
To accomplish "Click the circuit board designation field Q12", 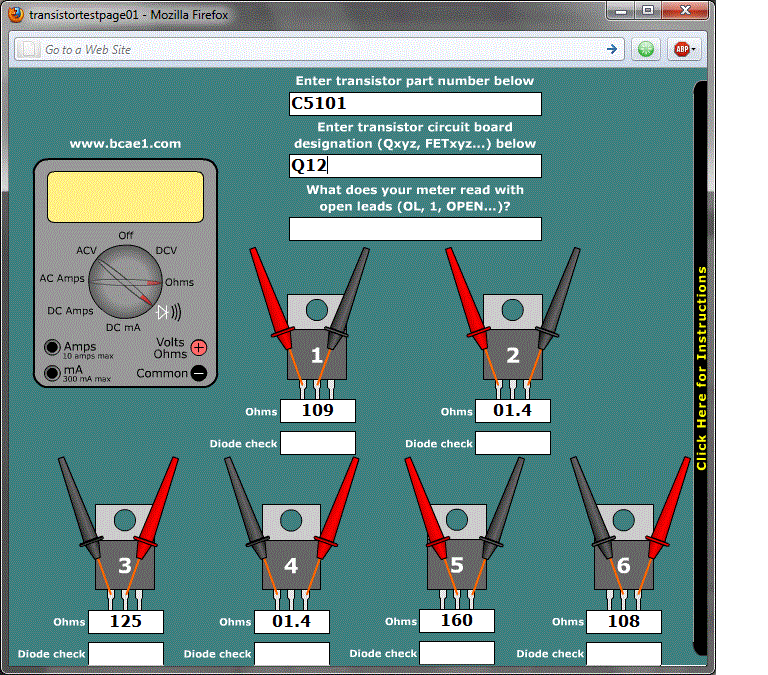I will (415, 166).
